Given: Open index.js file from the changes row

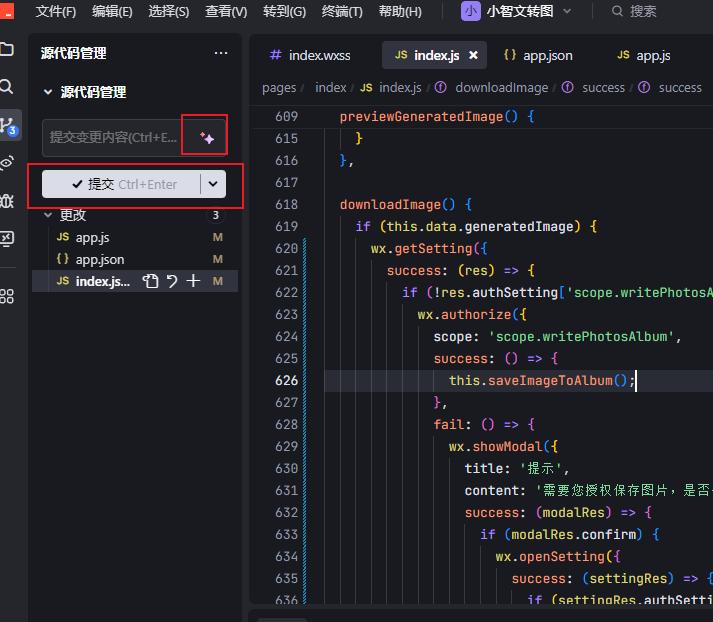Looking at the screenshot, I should click(x=102, y=282).
